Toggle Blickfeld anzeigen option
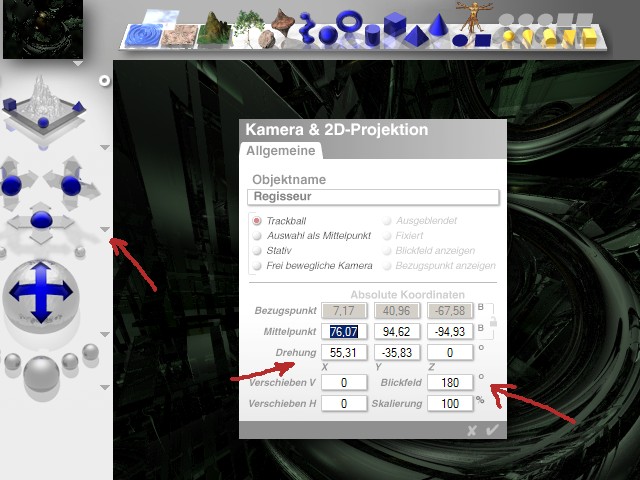 point(387,251)
